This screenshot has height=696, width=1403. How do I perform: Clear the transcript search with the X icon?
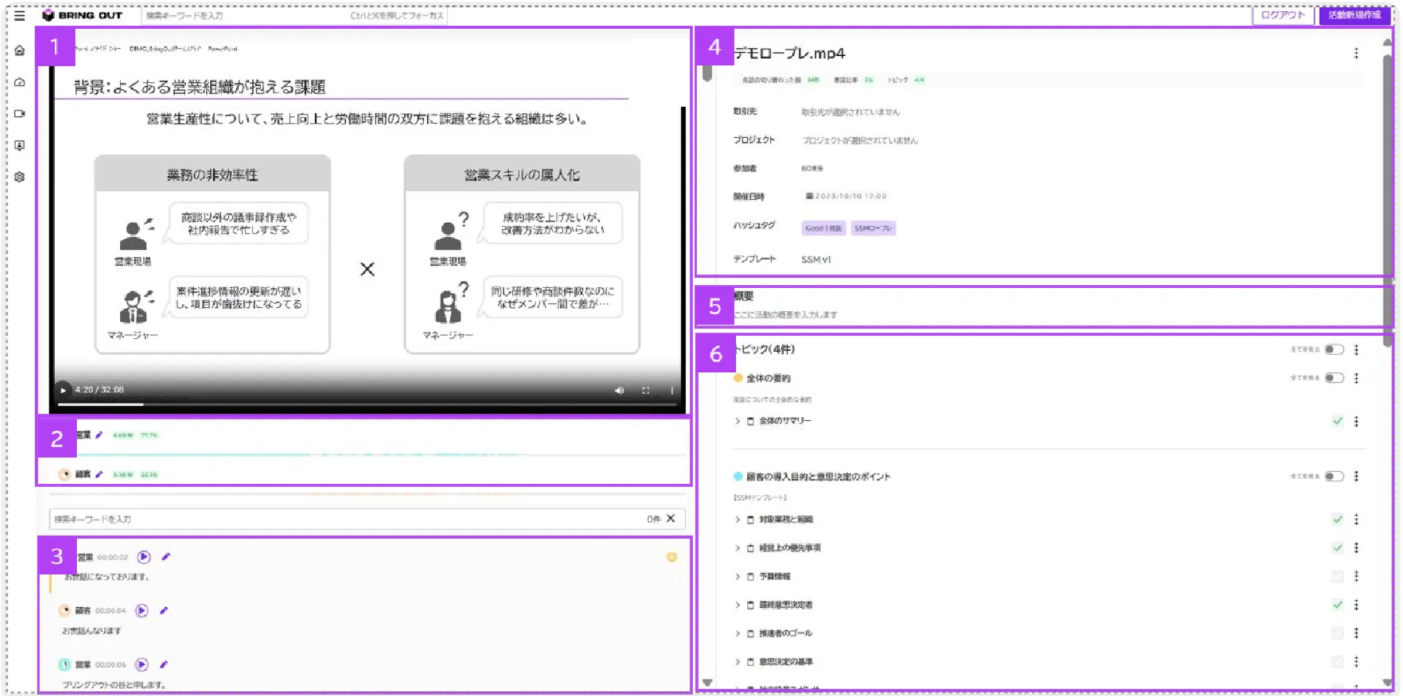coord(671,519)
